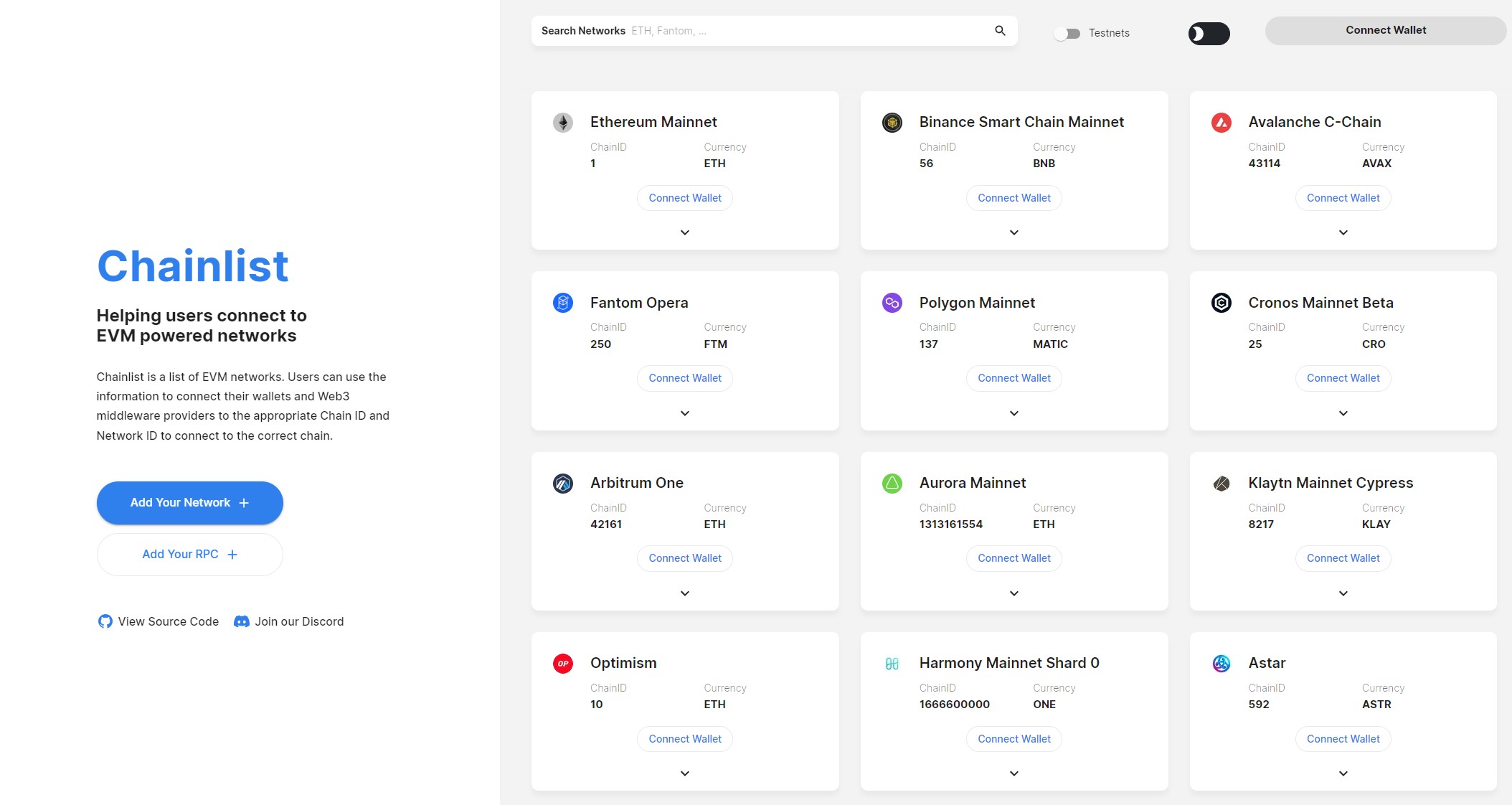Expand the Klaytn Mainnet Cypress card
The width and height of the screenshot is (1512, 805).
pos(1343,593)
